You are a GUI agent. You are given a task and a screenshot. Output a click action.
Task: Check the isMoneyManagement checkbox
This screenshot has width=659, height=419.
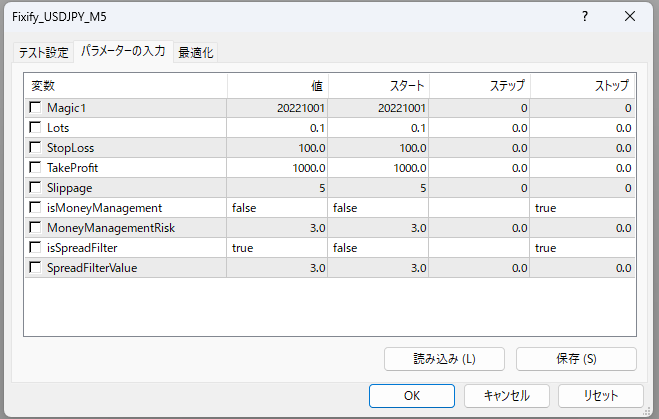36,208
